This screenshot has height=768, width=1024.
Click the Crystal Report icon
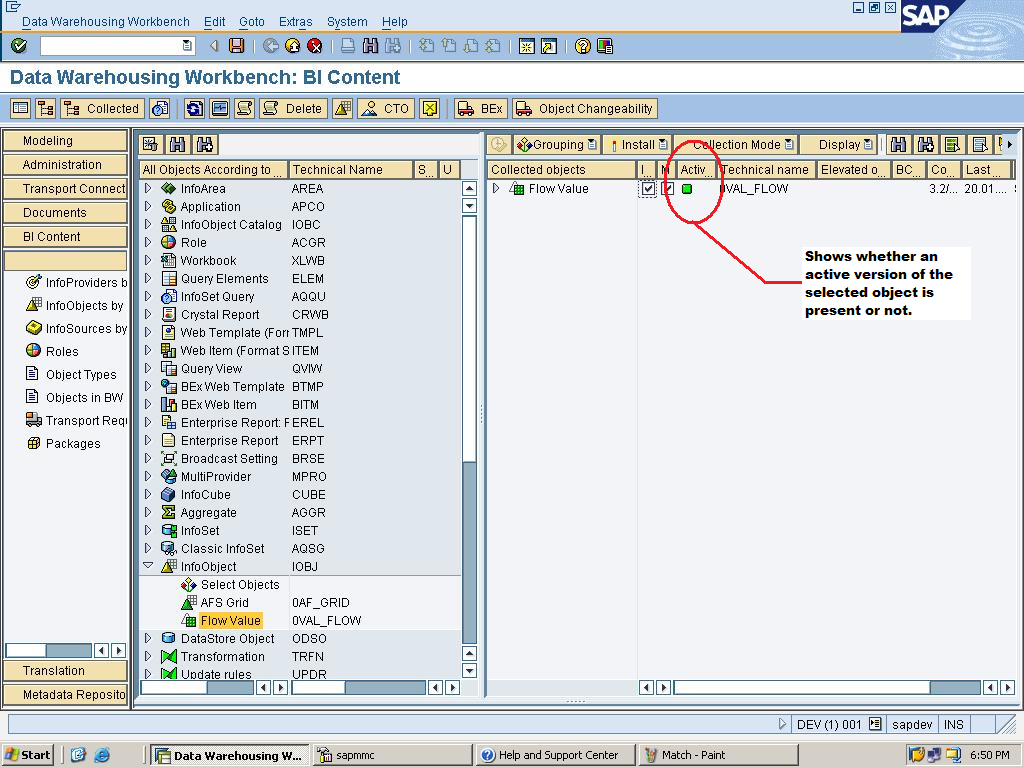click(x=168, y=315)
